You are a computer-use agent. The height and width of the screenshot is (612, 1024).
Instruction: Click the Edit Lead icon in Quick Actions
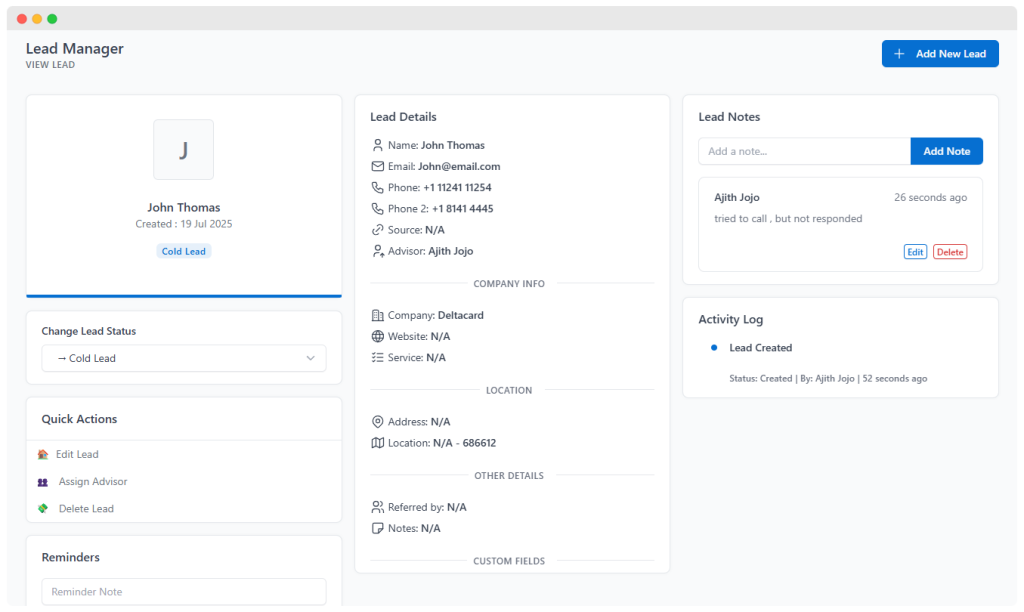[43, 454]
